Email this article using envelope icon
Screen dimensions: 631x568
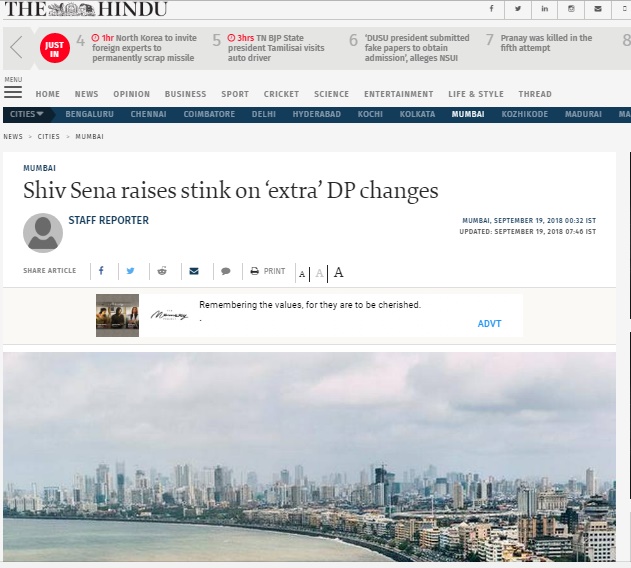194,271
